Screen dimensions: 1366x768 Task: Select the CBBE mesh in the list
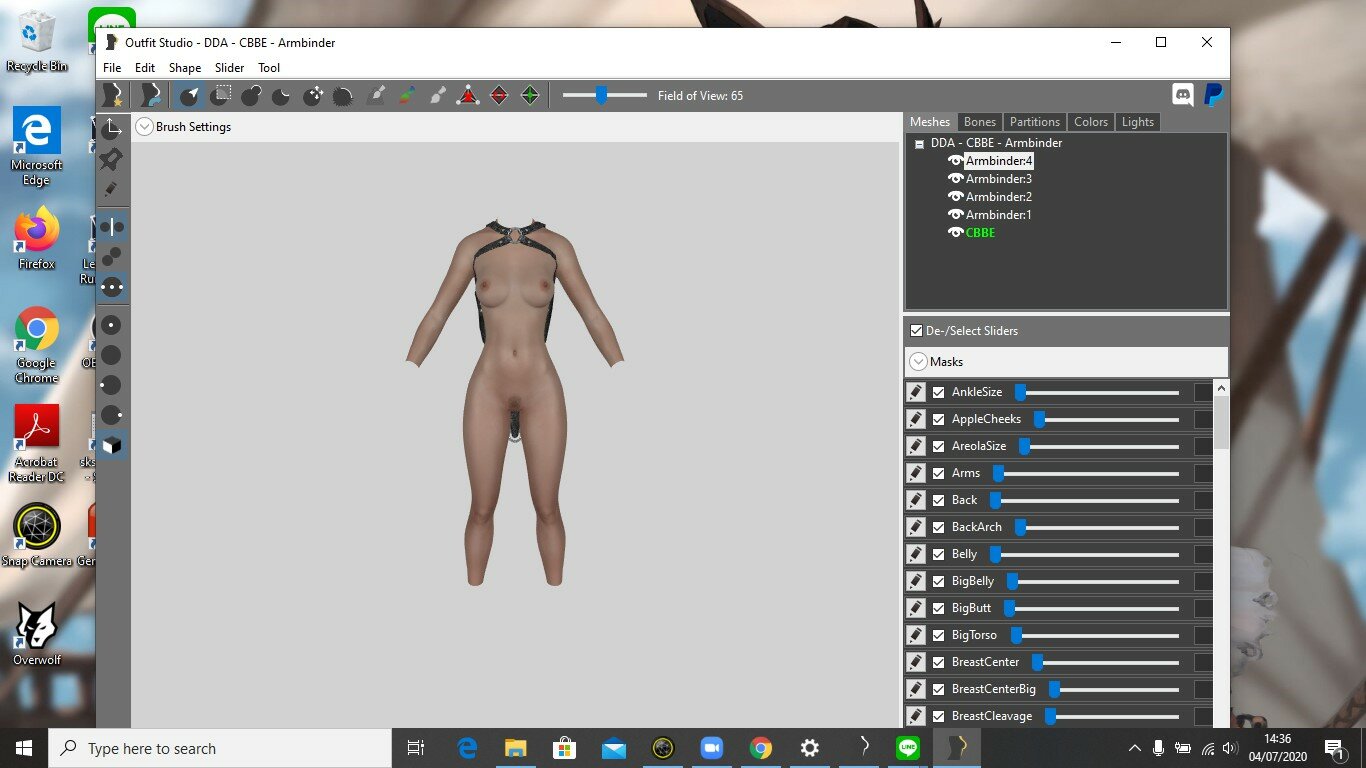pyautogui.click(x=980, y=233)
